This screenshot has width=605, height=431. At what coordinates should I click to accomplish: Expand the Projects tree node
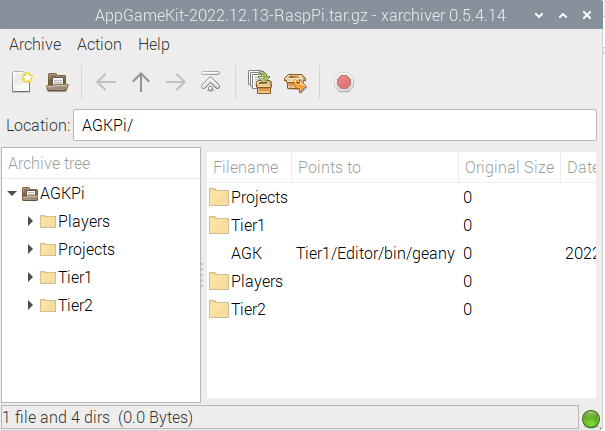(30, 250)
